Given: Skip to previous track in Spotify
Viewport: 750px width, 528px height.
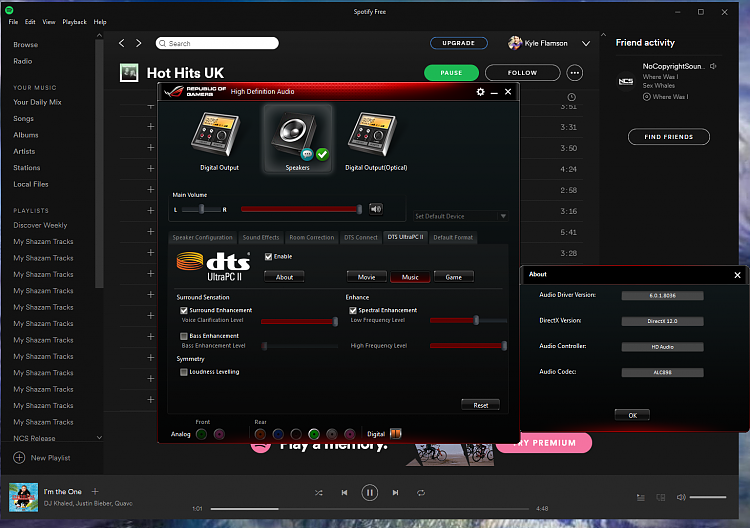Looking at the screenshot, I should (344, 493).
